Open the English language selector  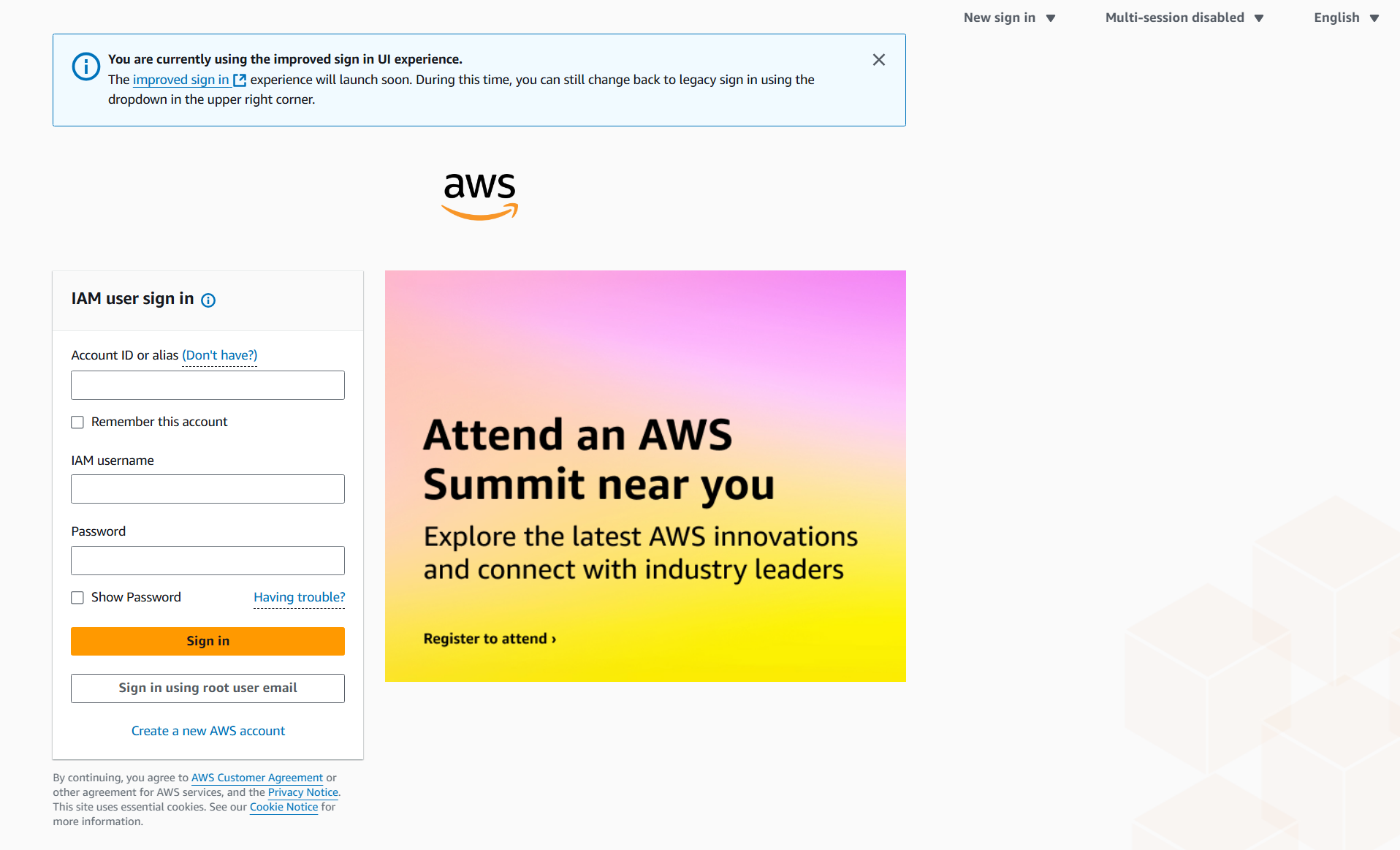click(x=1346, y=18)
